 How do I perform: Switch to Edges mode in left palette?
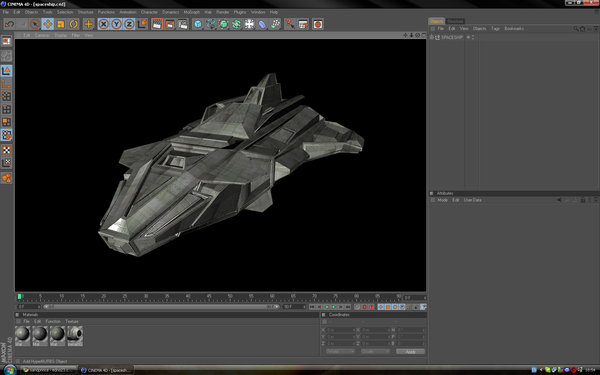pos(6,109)
